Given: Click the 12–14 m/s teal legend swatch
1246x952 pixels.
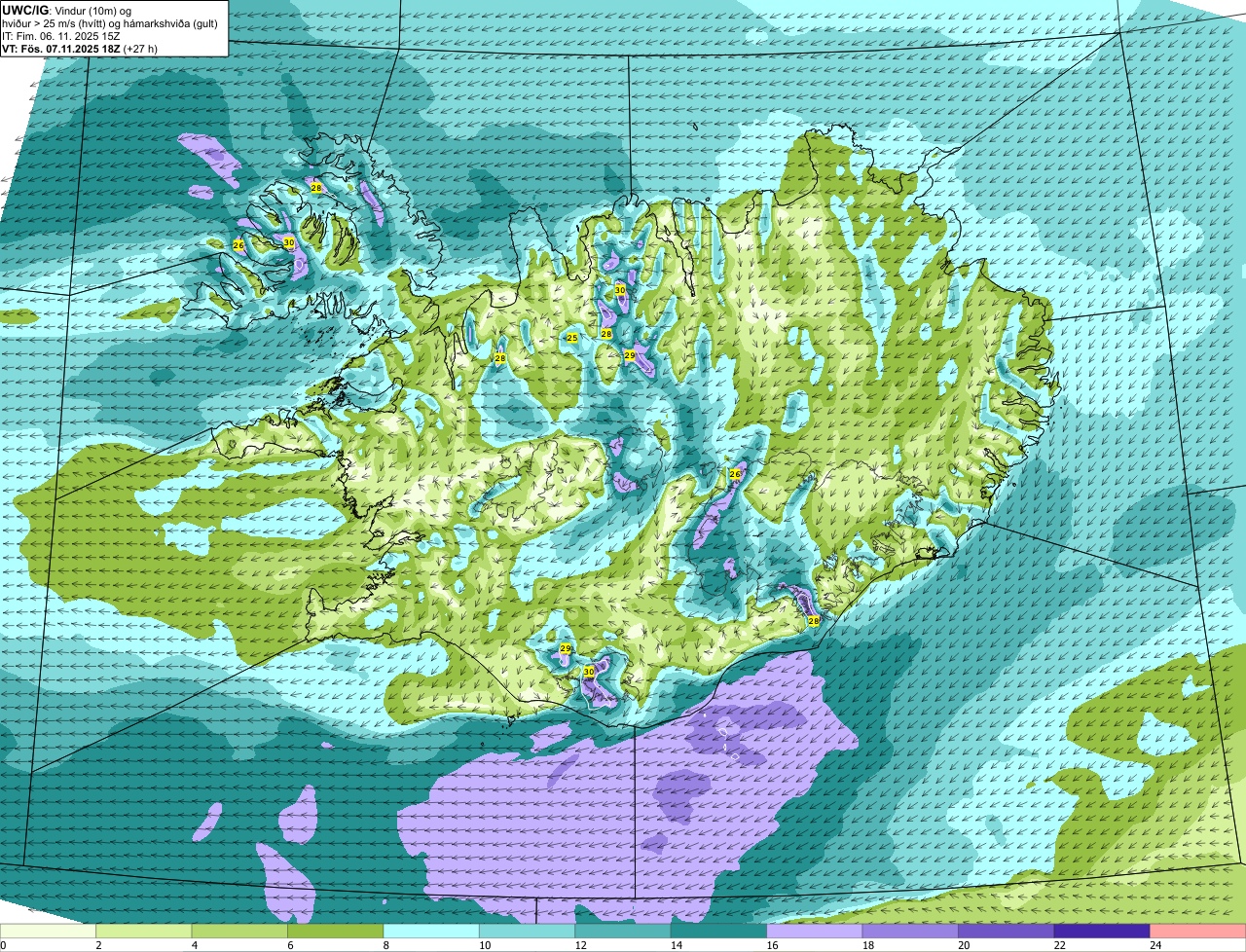Looking at the screenshot, I should [623, 931].
